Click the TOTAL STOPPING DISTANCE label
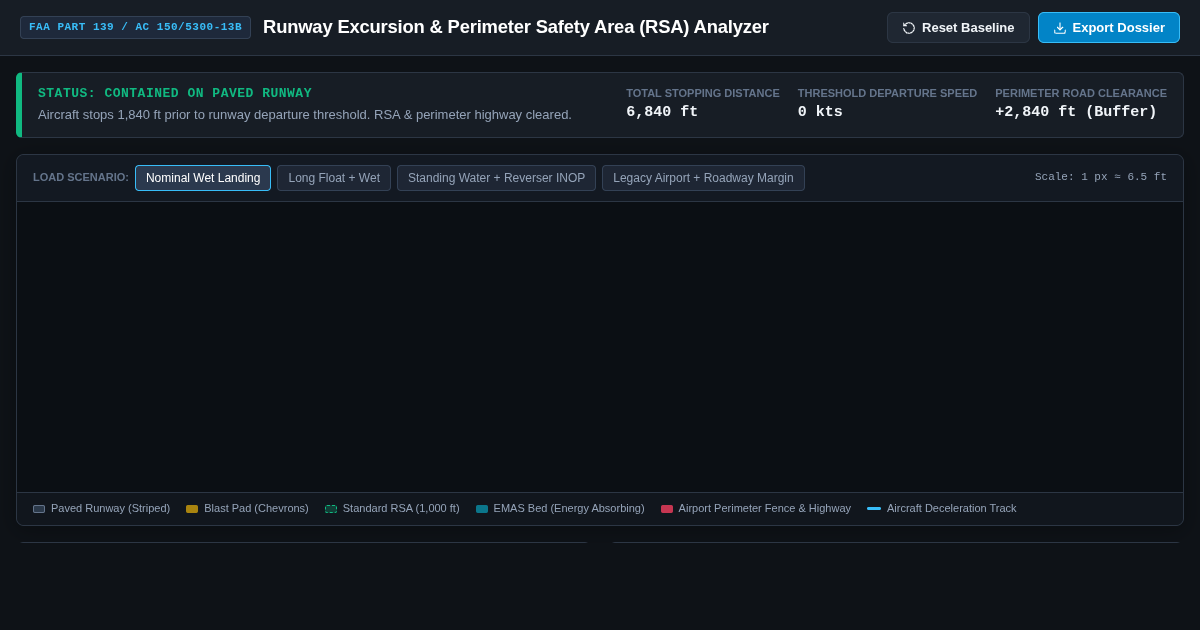 703,93
